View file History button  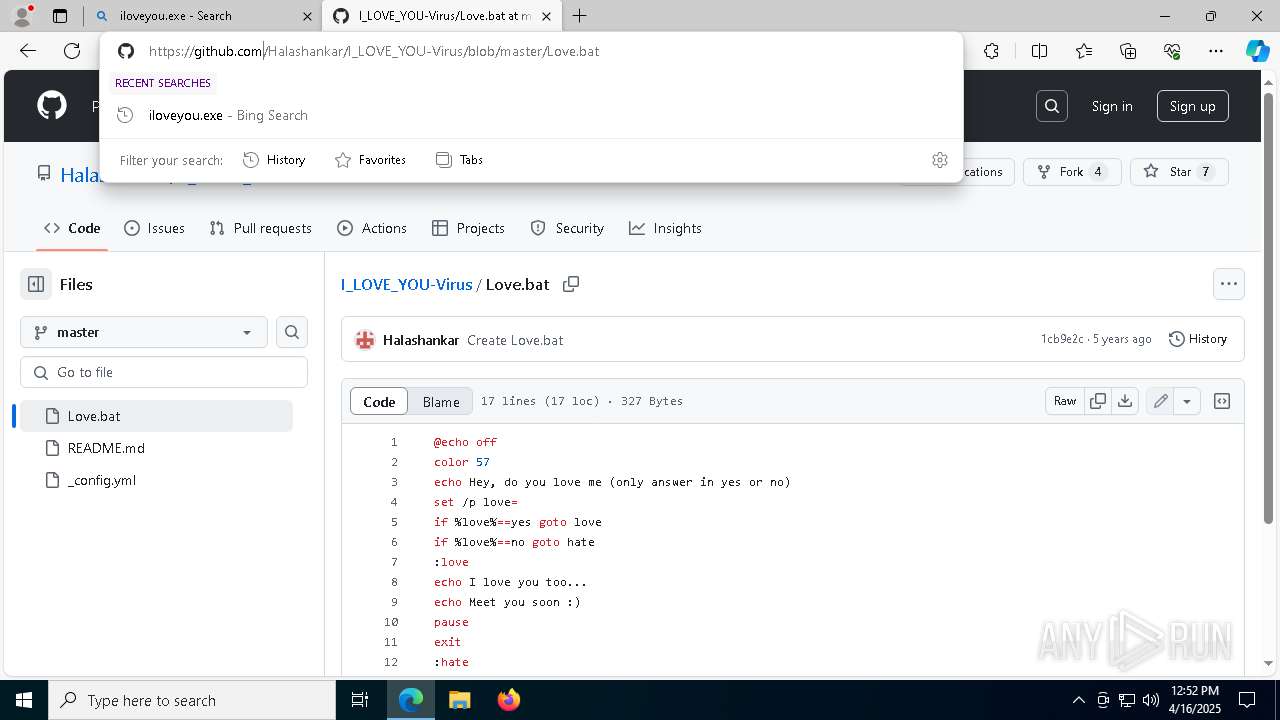tap(1197, 339)
